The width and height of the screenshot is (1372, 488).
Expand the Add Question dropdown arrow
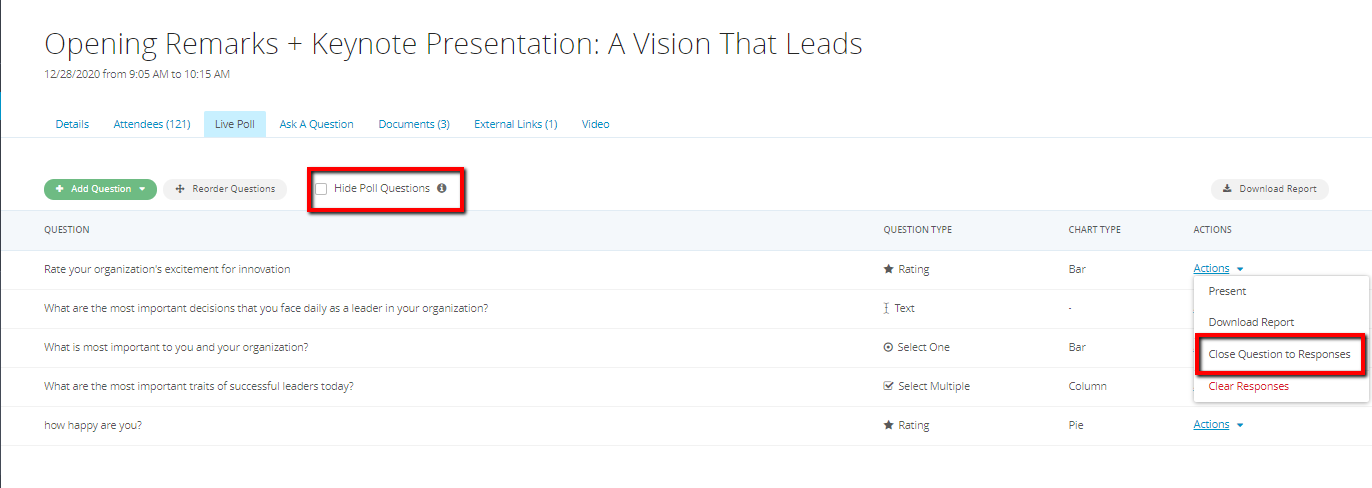[142, 189]
